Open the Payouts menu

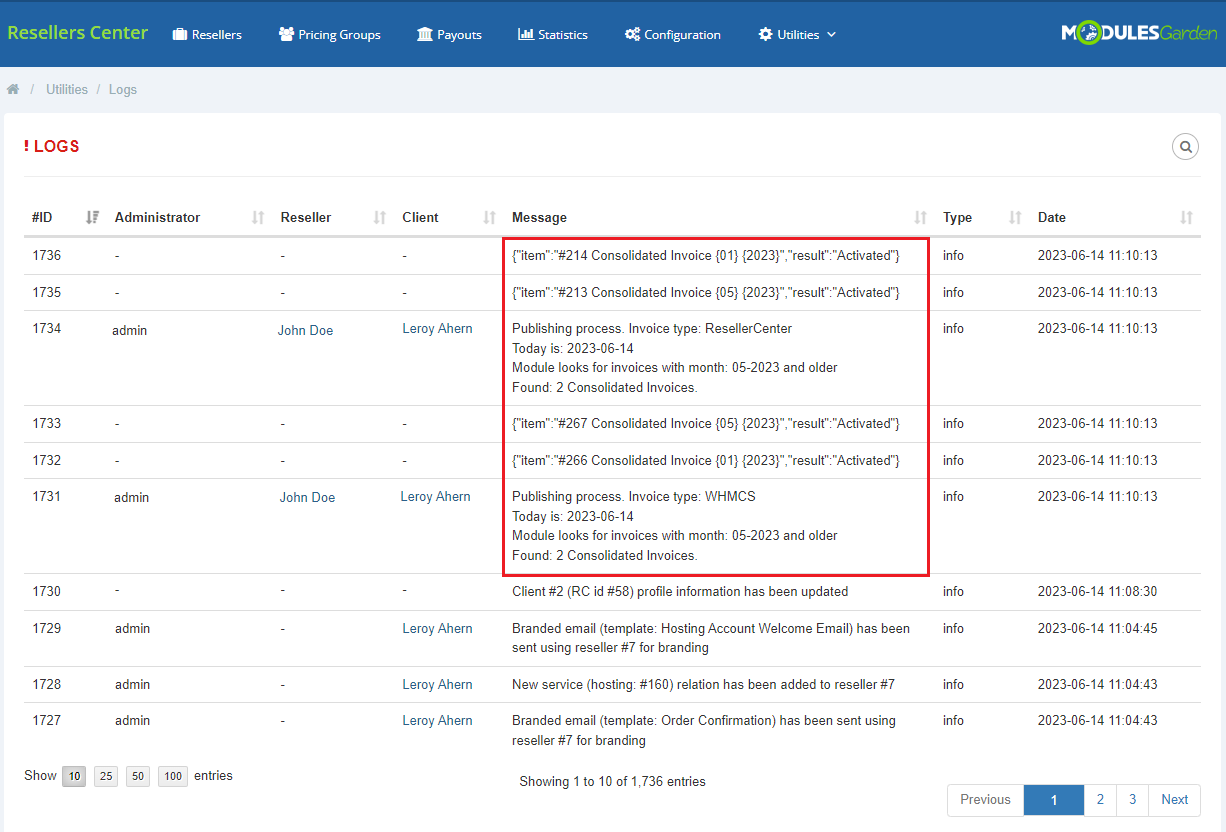click(x=449, y=34)
